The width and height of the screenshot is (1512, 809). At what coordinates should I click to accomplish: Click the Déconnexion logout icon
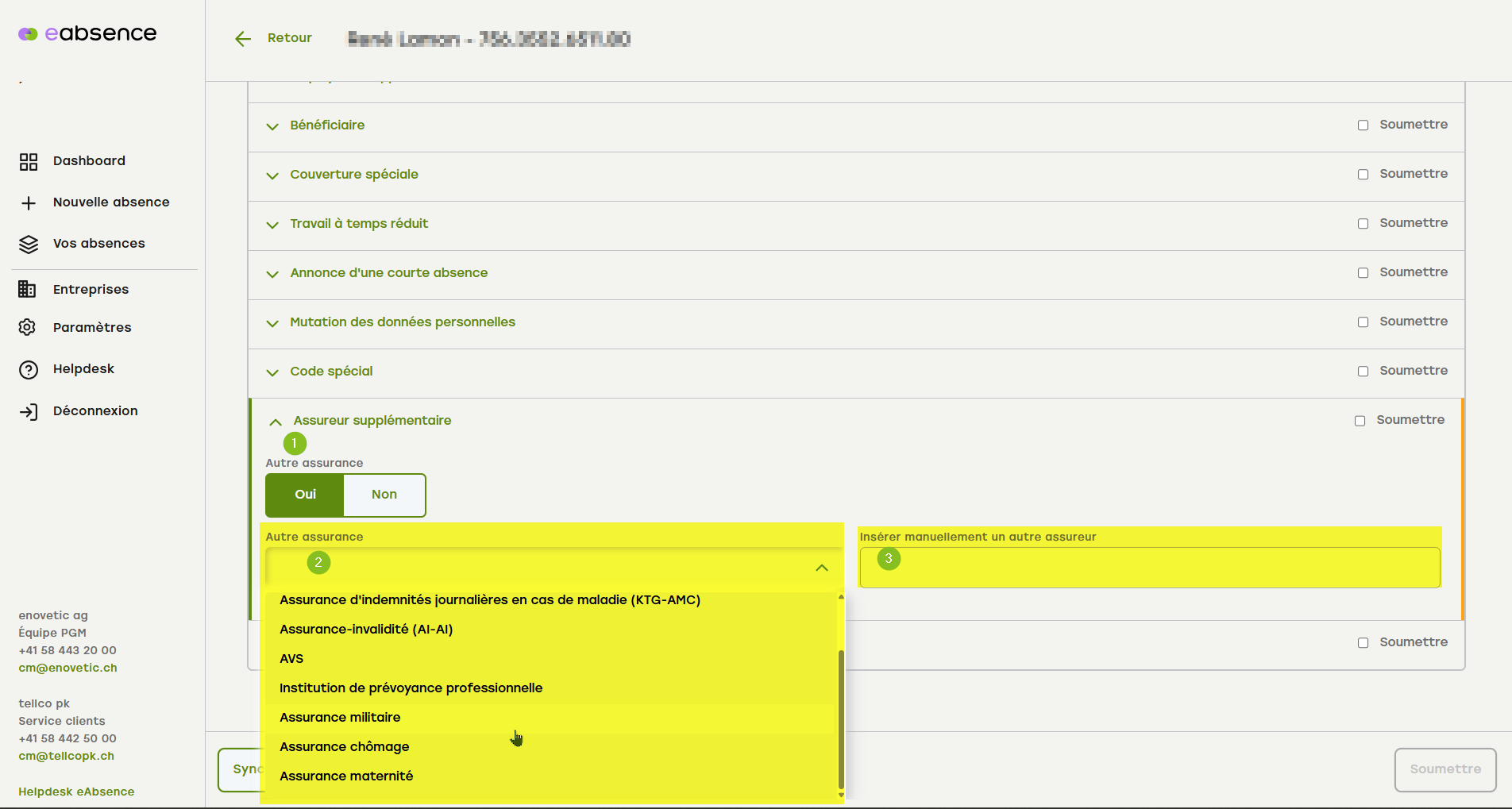tap(29, 412)
